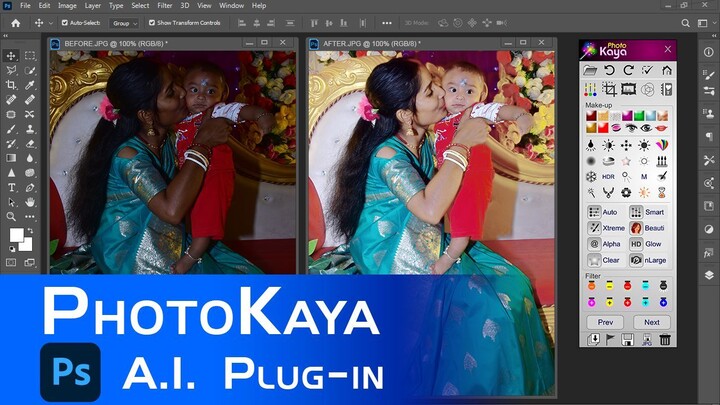
Task: Open the Image menu
Action: click(67, 6)
